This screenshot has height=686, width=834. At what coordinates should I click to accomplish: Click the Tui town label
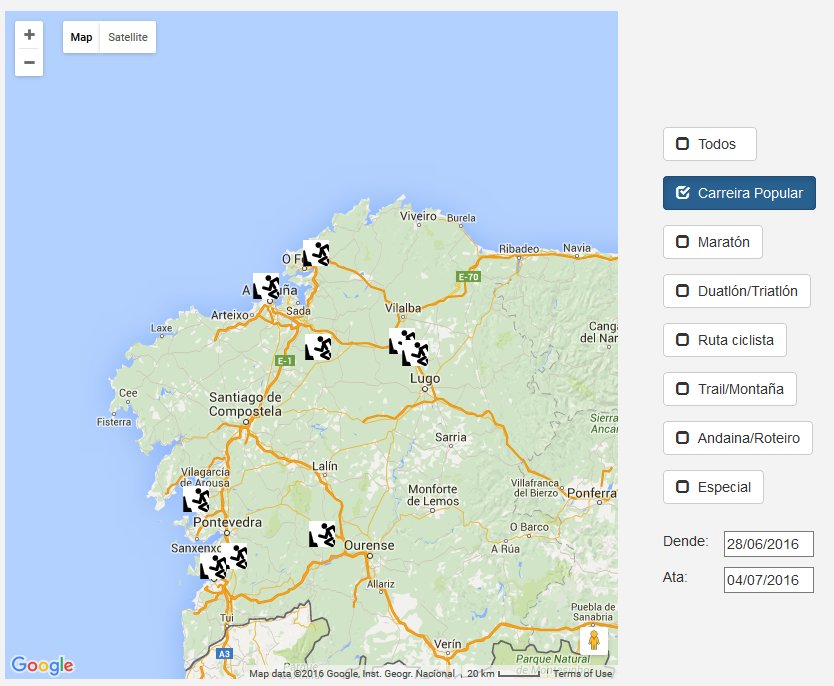click(x=227, y=618)
